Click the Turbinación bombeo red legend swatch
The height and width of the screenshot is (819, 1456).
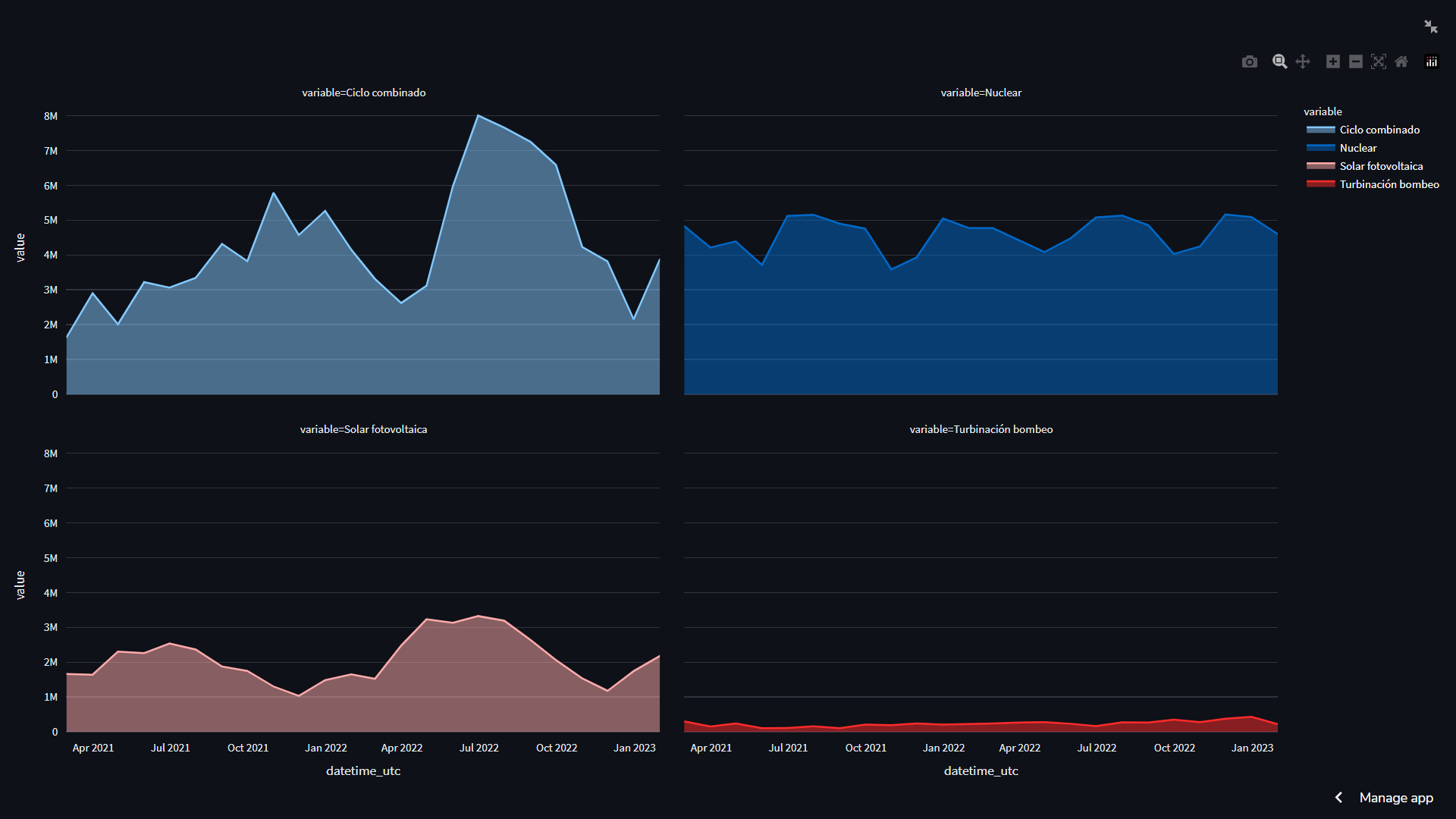click(1320, 184)
